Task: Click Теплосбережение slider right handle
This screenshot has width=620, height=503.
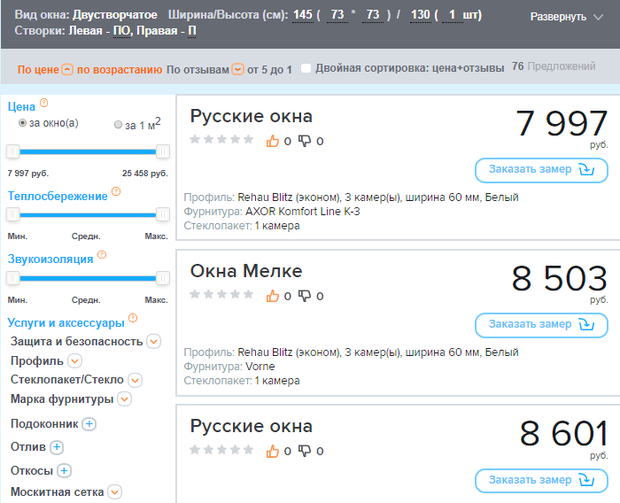Action: [x=163, y=214]
